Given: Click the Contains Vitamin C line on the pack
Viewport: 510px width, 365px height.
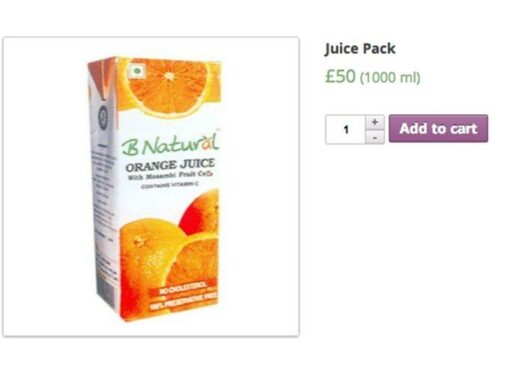Looking at the screenshot, I should tap(167, 185).
